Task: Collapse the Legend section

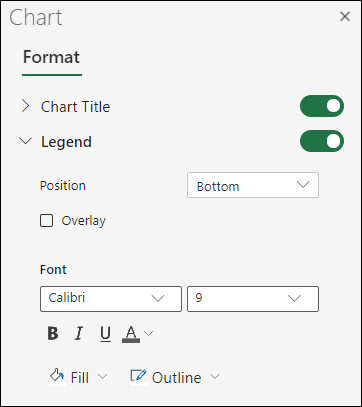Action: click(x=26, y=141)
